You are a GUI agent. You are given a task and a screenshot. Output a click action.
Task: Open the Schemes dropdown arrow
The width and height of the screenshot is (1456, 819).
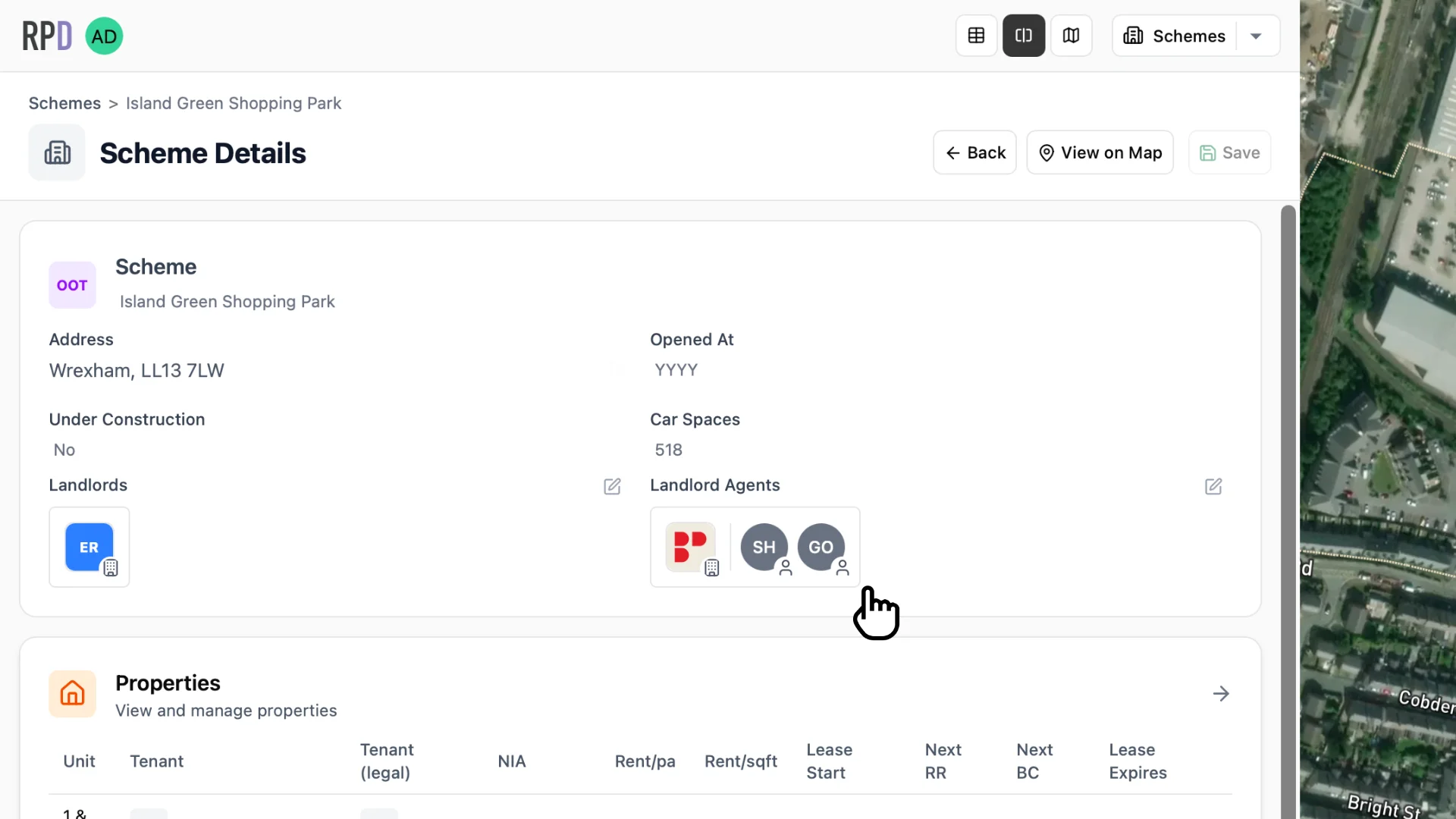(1257, 35)
